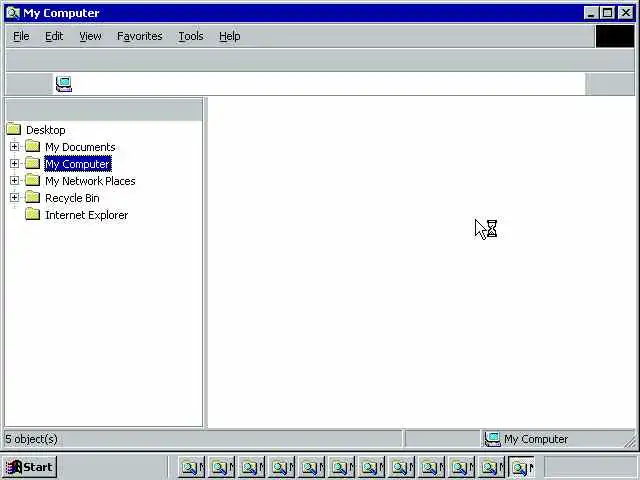Open the Tools menu
640x480 pixels.
coord(191,36)
